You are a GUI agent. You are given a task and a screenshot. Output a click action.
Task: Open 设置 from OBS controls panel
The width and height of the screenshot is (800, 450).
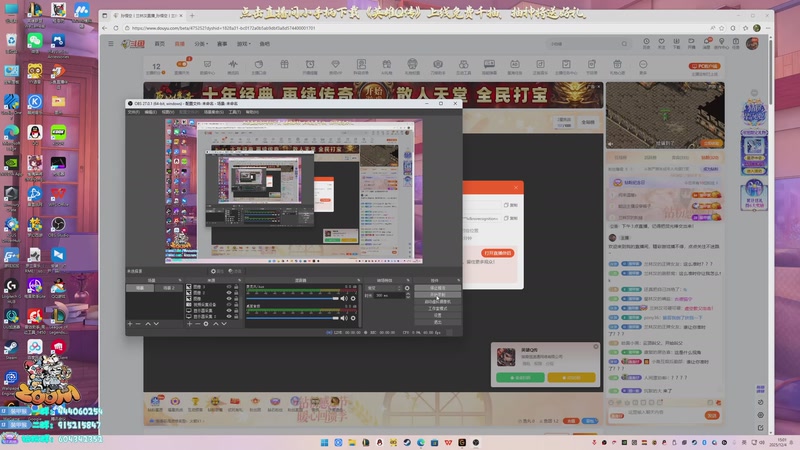[437, 315]
